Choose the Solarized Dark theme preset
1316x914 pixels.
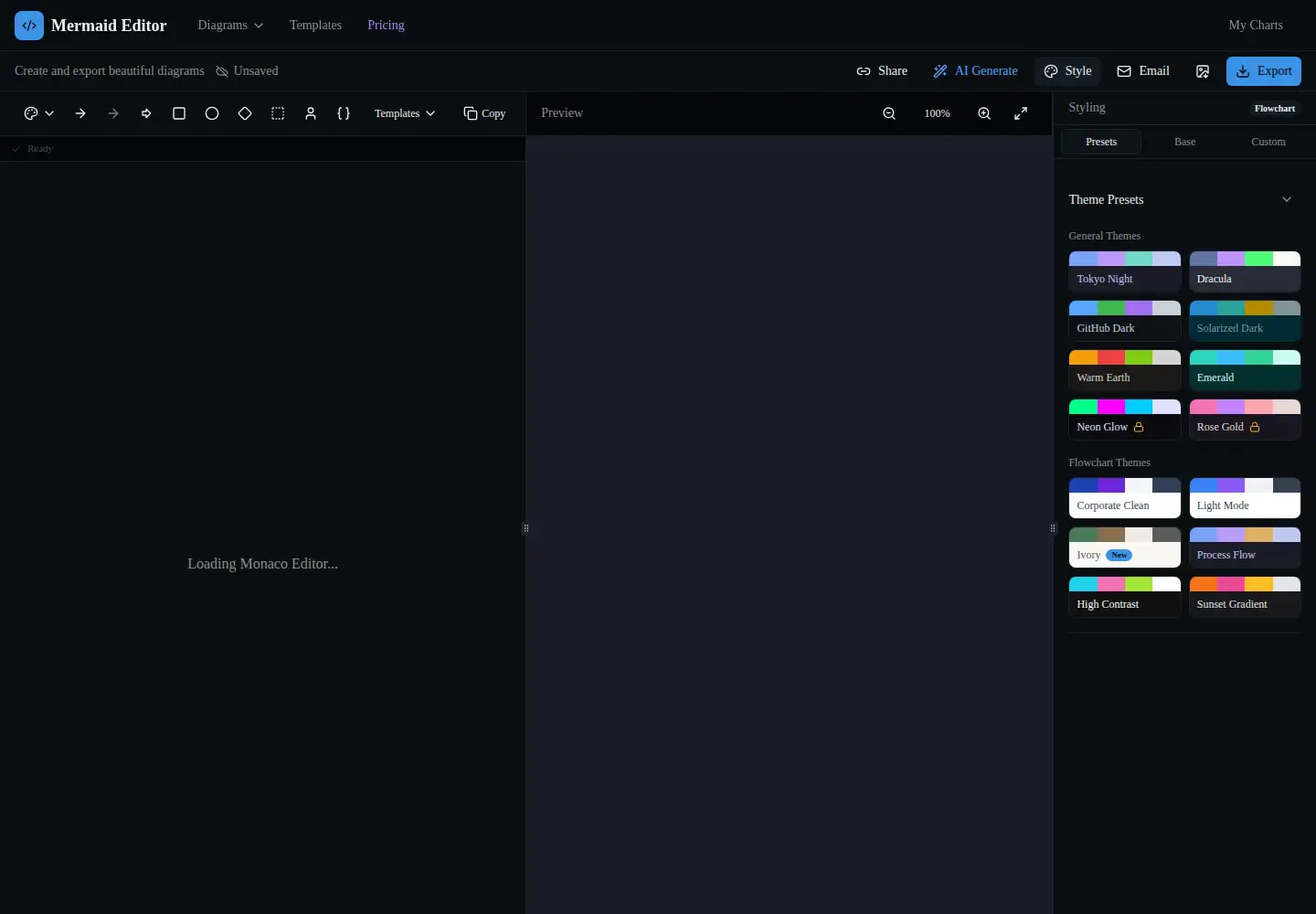1245,321
